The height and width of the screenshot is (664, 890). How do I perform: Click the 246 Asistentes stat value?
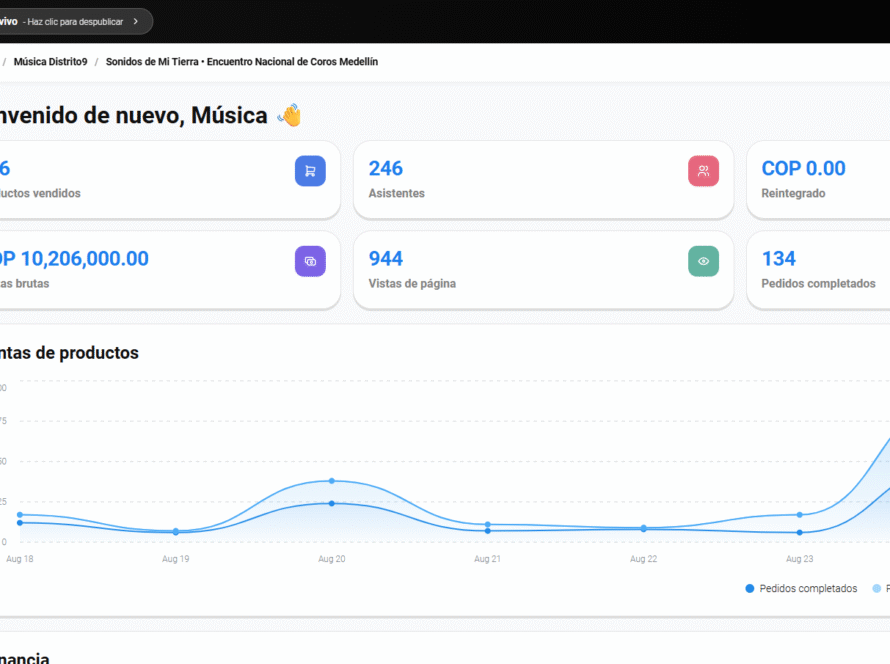(x=386, y=168)
